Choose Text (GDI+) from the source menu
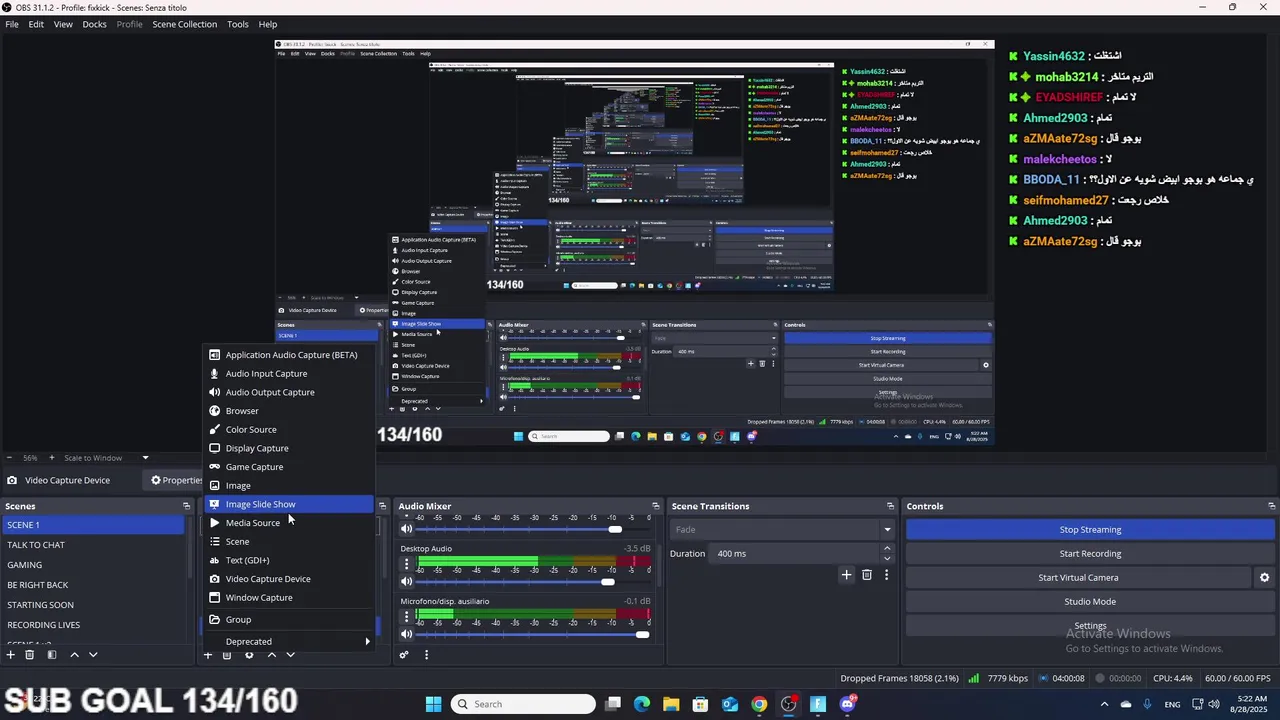Viewport: 1280px width, 720px height. (x=289, y=560)
